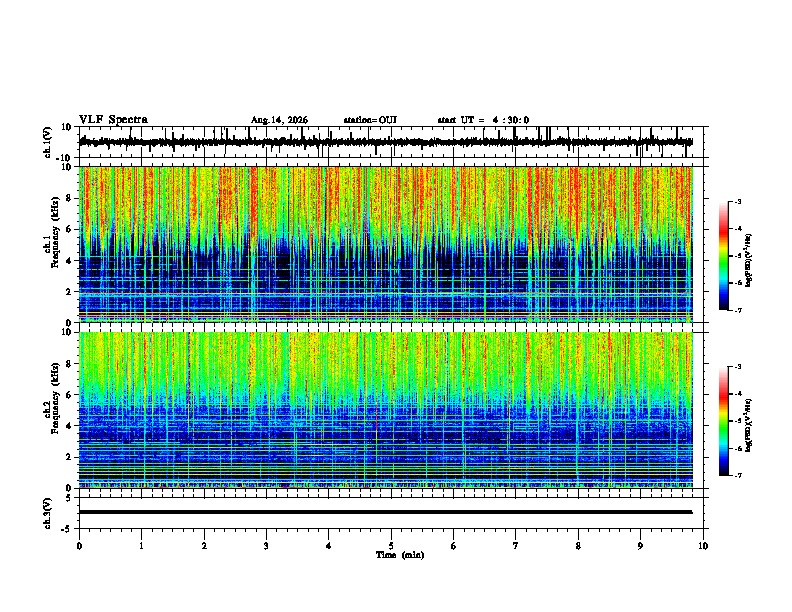
Task: Click the "8" tick on ch.1 frequency axis
Action: pyautogui.click(x=69, y=198)
